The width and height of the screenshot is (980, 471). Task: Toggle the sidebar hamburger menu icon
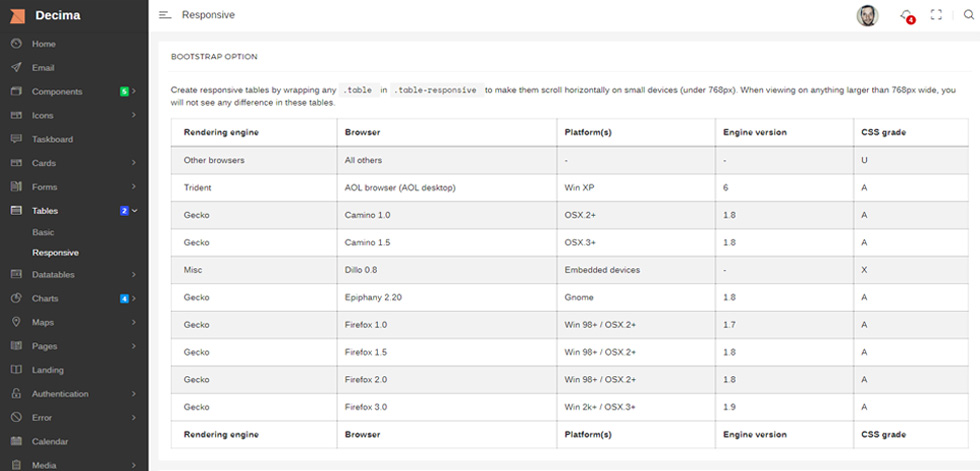(x=165, y=15)
